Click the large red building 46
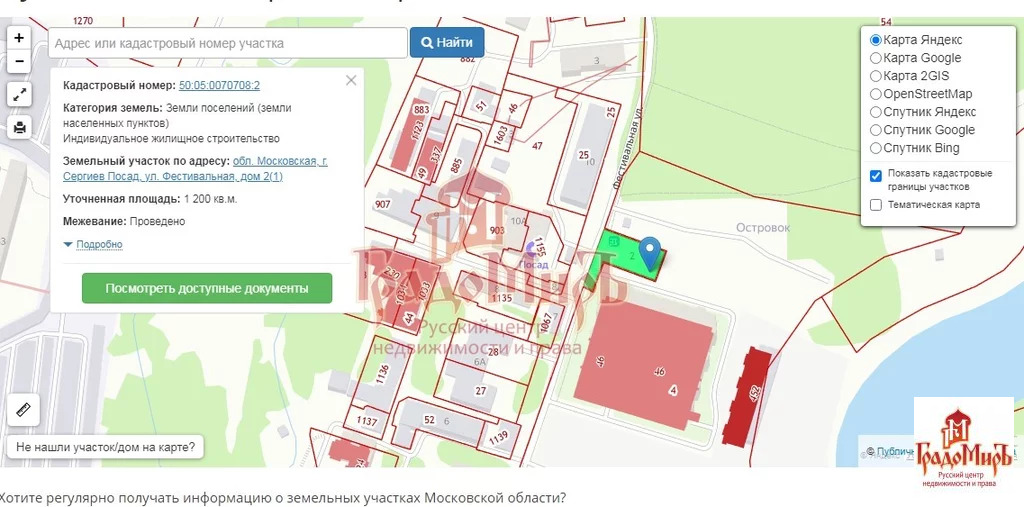This screenshot has width=1024, height=507. (643, 364)
